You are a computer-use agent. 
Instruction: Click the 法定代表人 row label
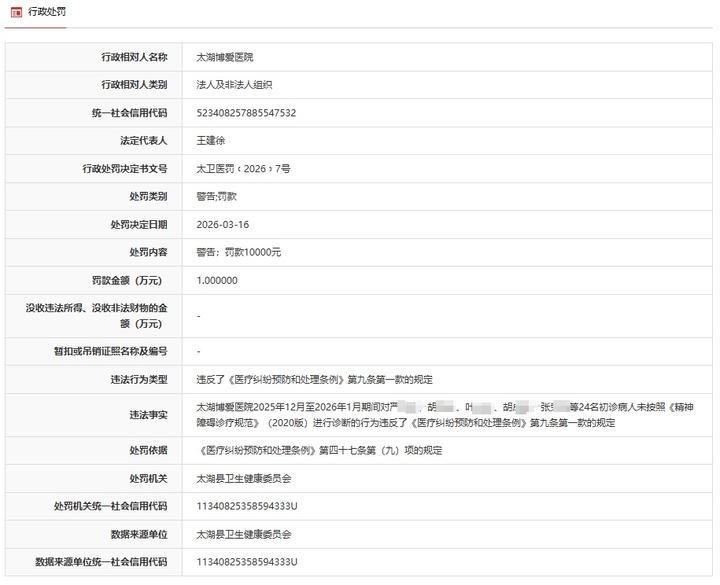(143, 141)
